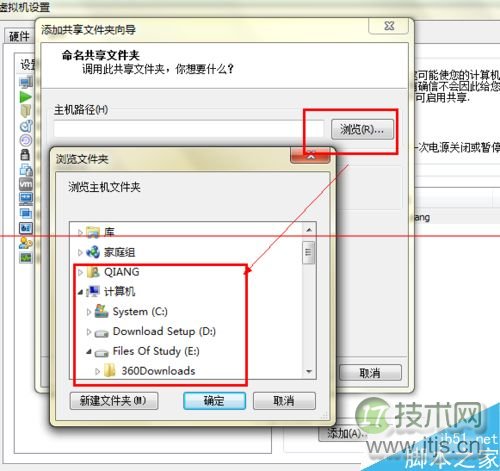
Task: Expand the System (C:) drive node
Action: click(88, 312)
